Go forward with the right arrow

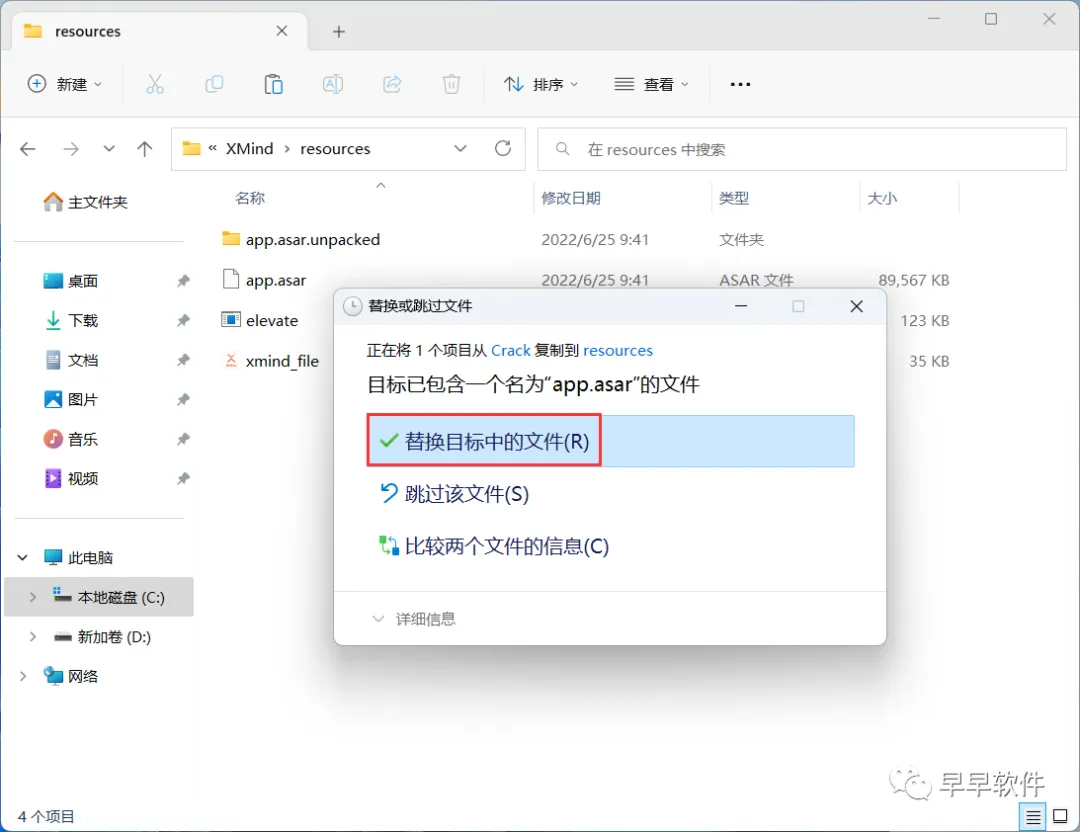click(71, 149)
